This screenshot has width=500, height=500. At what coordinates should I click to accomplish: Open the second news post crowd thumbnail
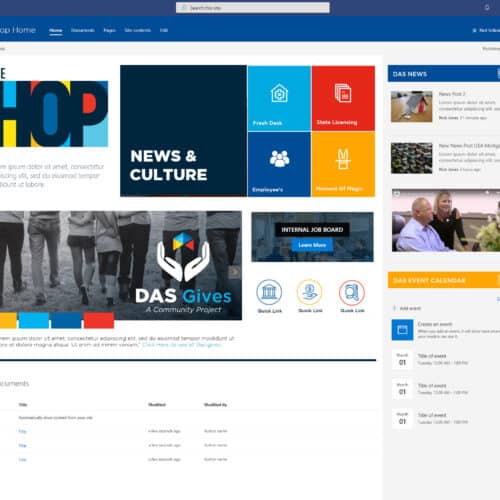(x=412, y=158)
